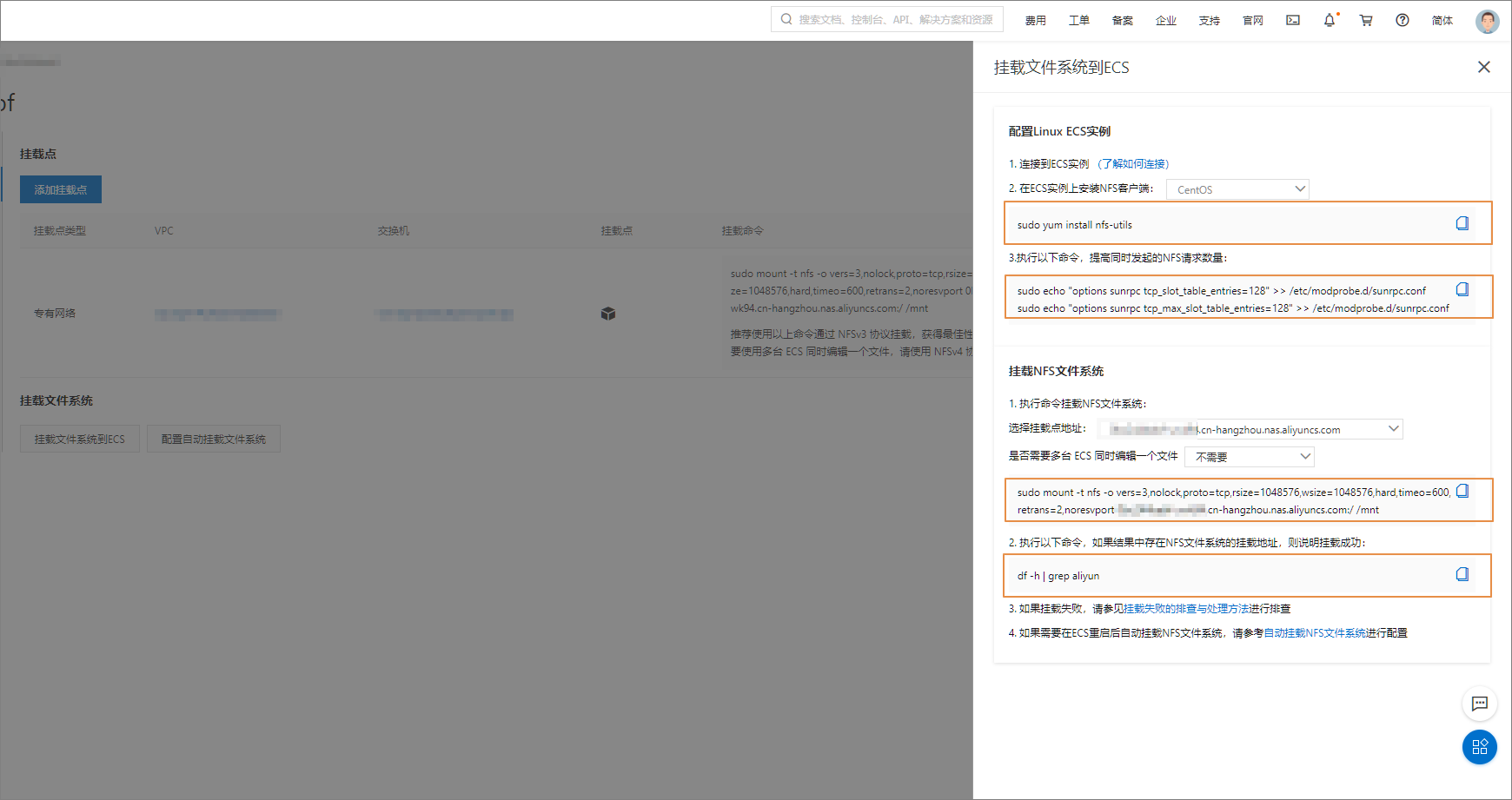Viewport: 1512px width, 800px height.
Task: Open the 工单 menu
Action: coord(1078,20)
